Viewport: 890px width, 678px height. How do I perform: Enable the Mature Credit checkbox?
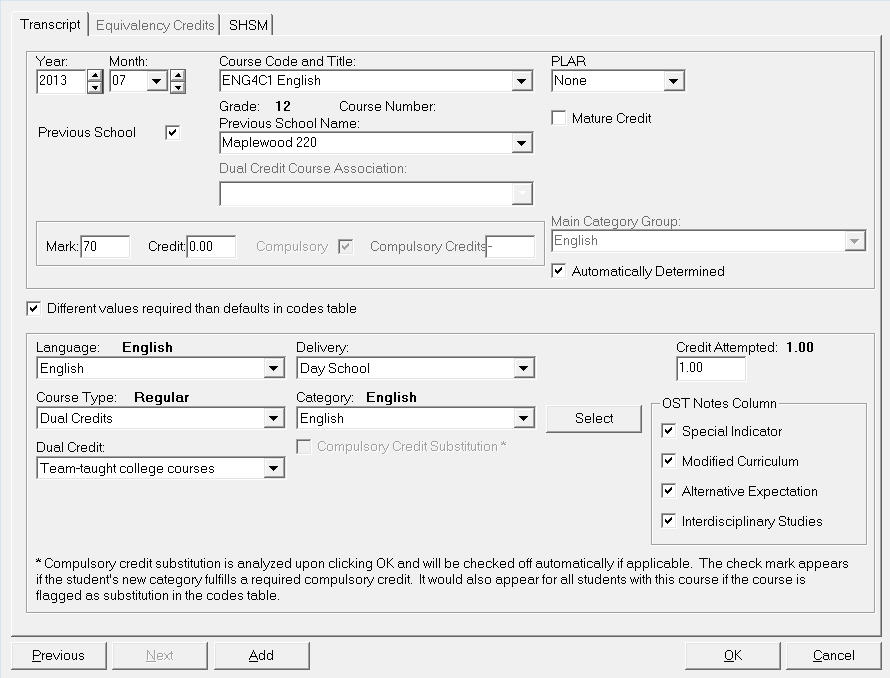[559, 118]
